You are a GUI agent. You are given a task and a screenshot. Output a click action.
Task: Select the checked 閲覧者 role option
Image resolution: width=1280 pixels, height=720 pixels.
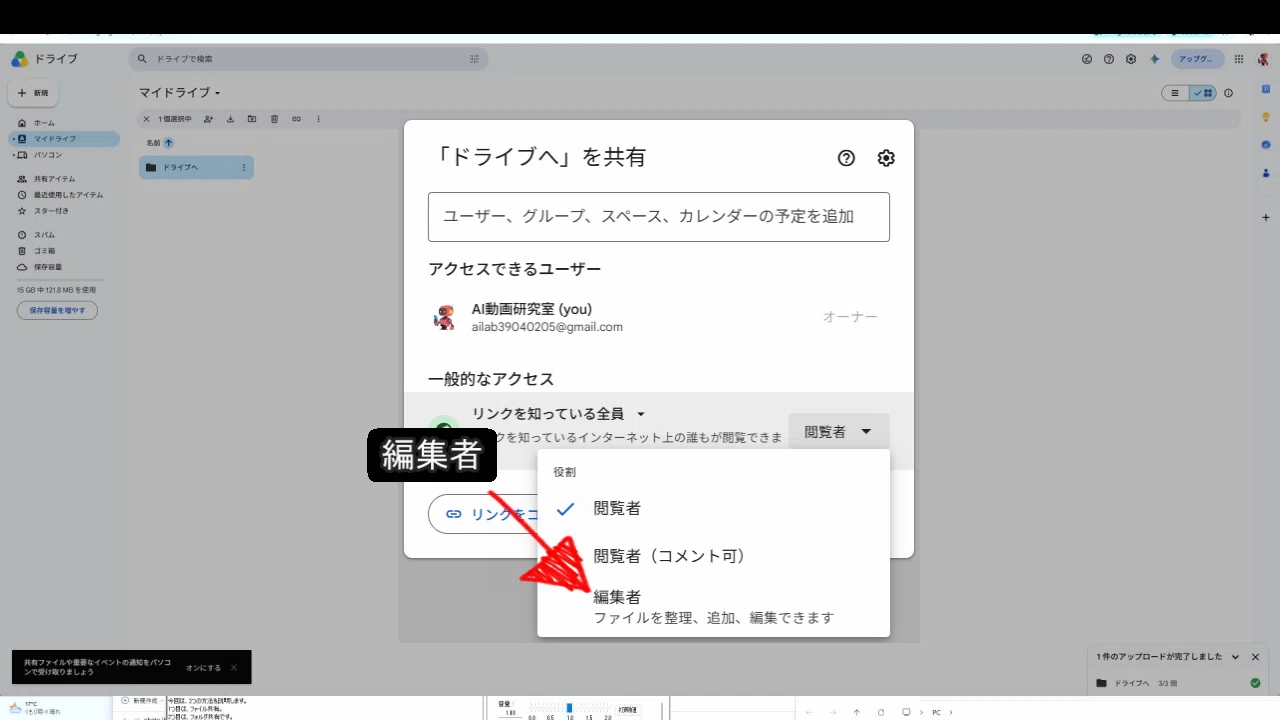click(x=713, y=508)
